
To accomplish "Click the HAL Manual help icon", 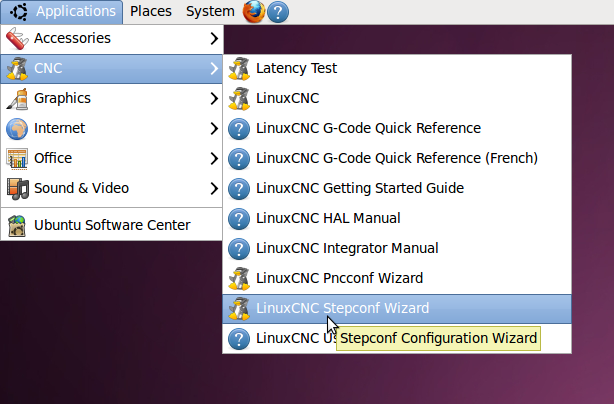I will pyautogui.click(x=239, y=219).
